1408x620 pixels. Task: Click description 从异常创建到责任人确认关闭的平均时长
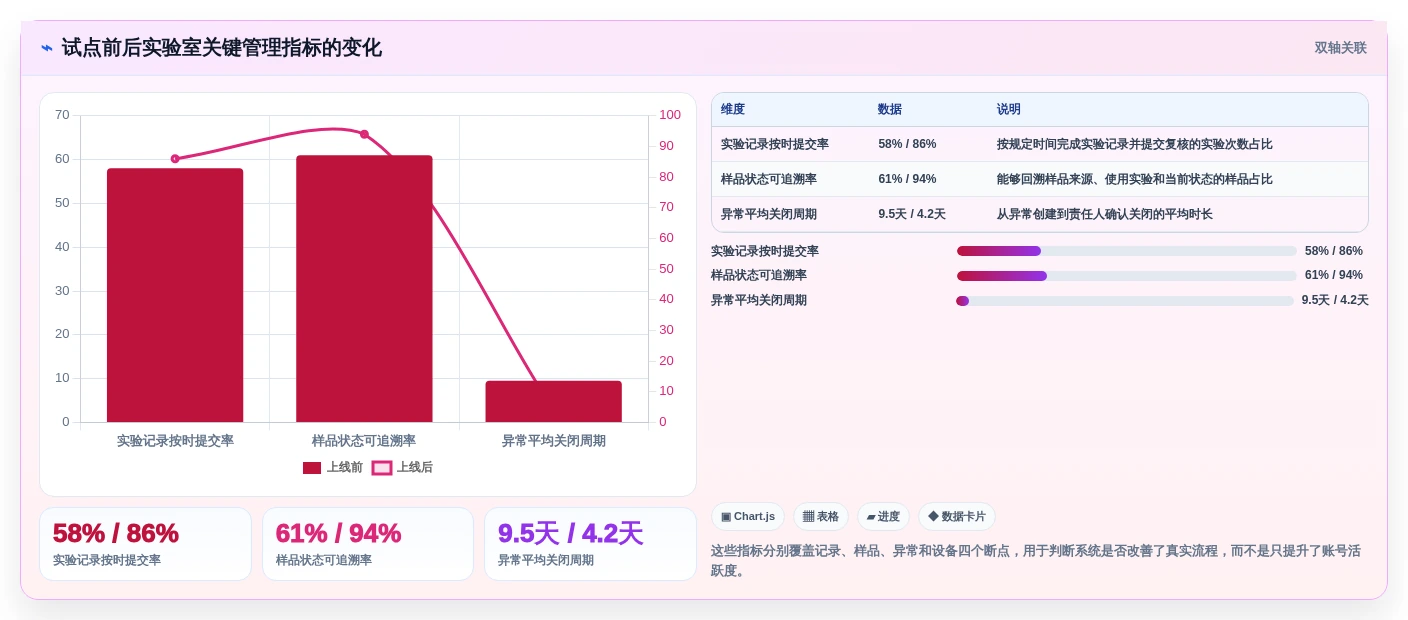[x=1105, y=214]
